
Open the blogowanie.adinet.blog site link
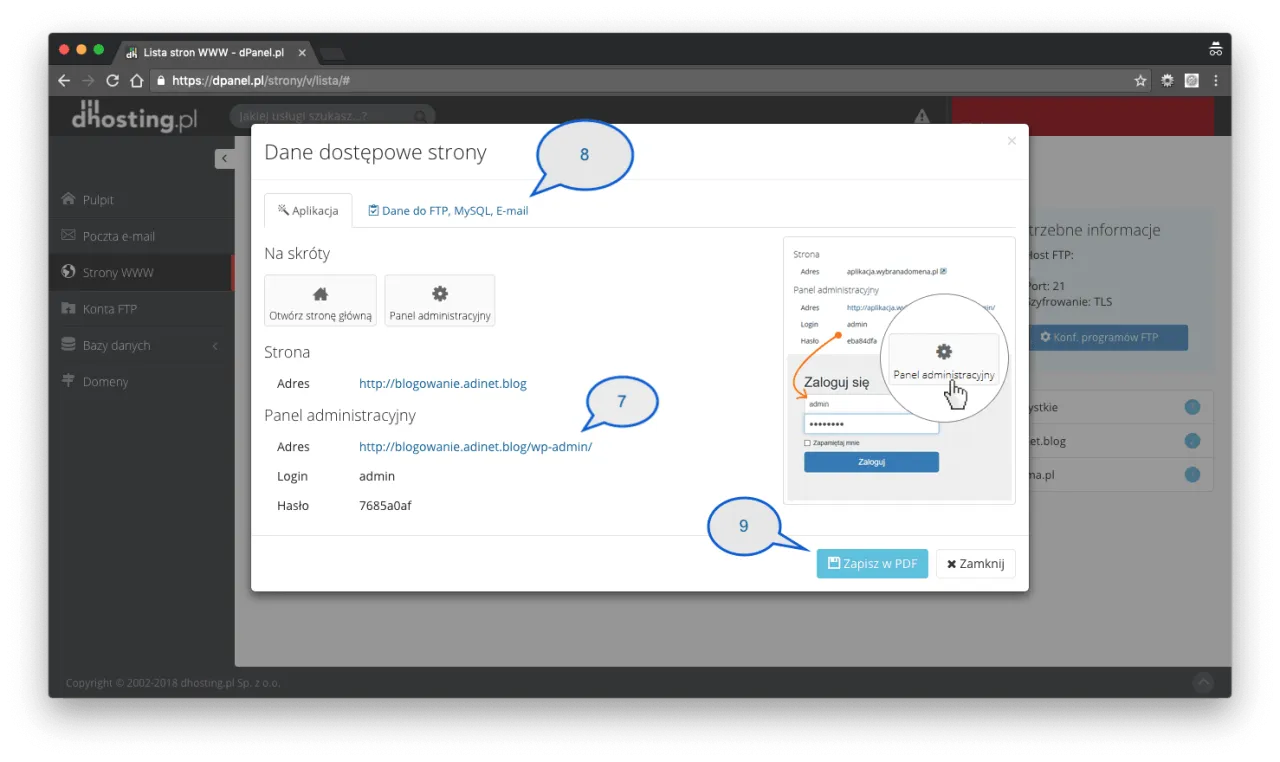click(x=442, y=383)
